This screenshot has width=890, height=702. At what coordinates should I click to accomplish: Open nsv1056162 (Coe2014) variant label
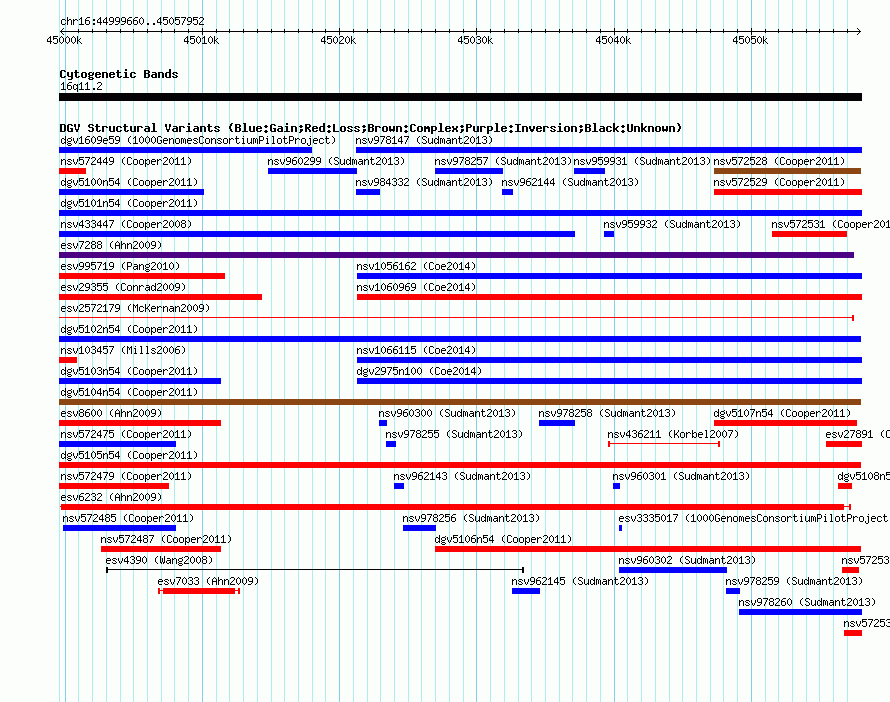tap(416, 266)
